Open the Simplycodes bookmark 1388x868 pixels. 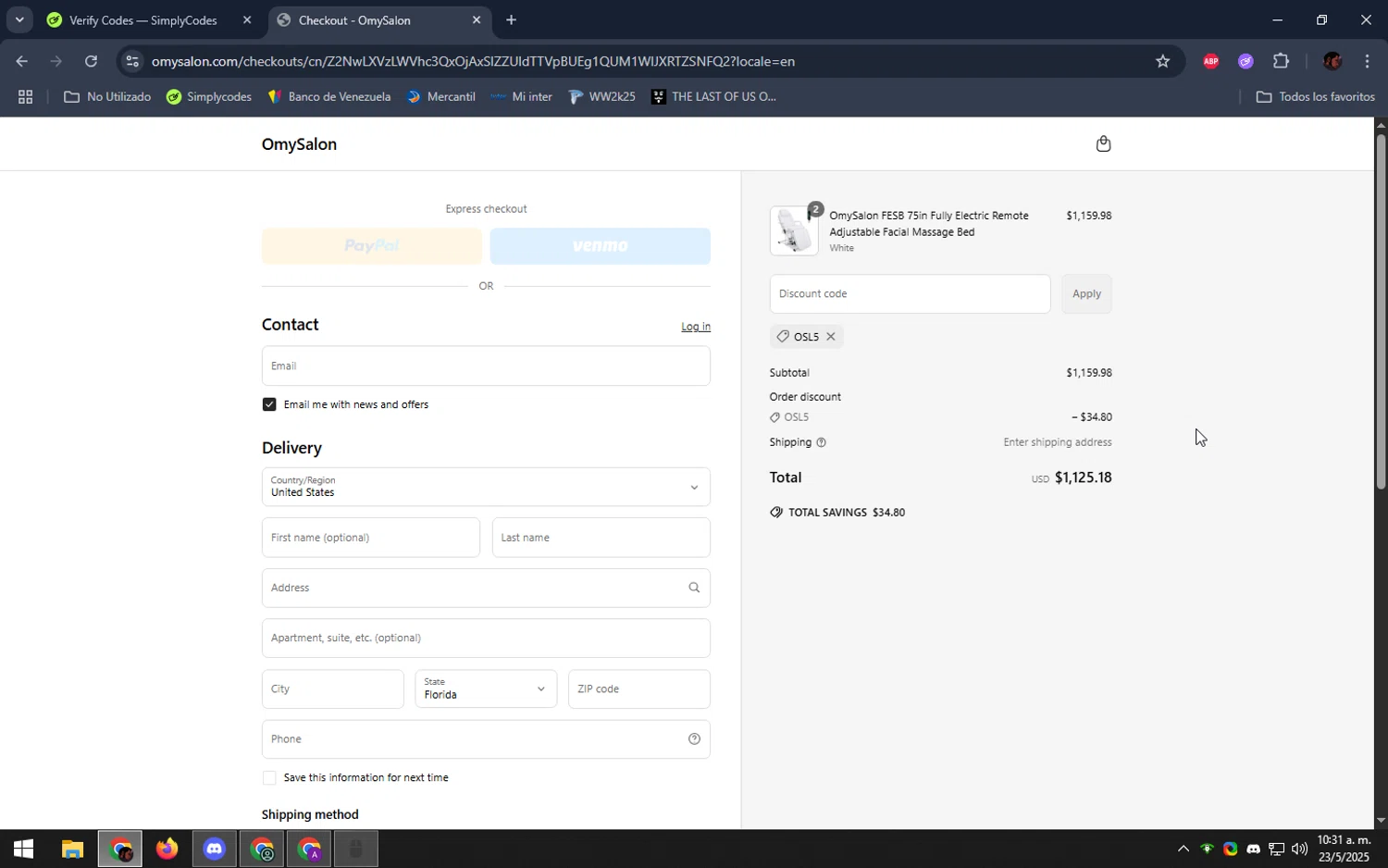click(209, 96)
